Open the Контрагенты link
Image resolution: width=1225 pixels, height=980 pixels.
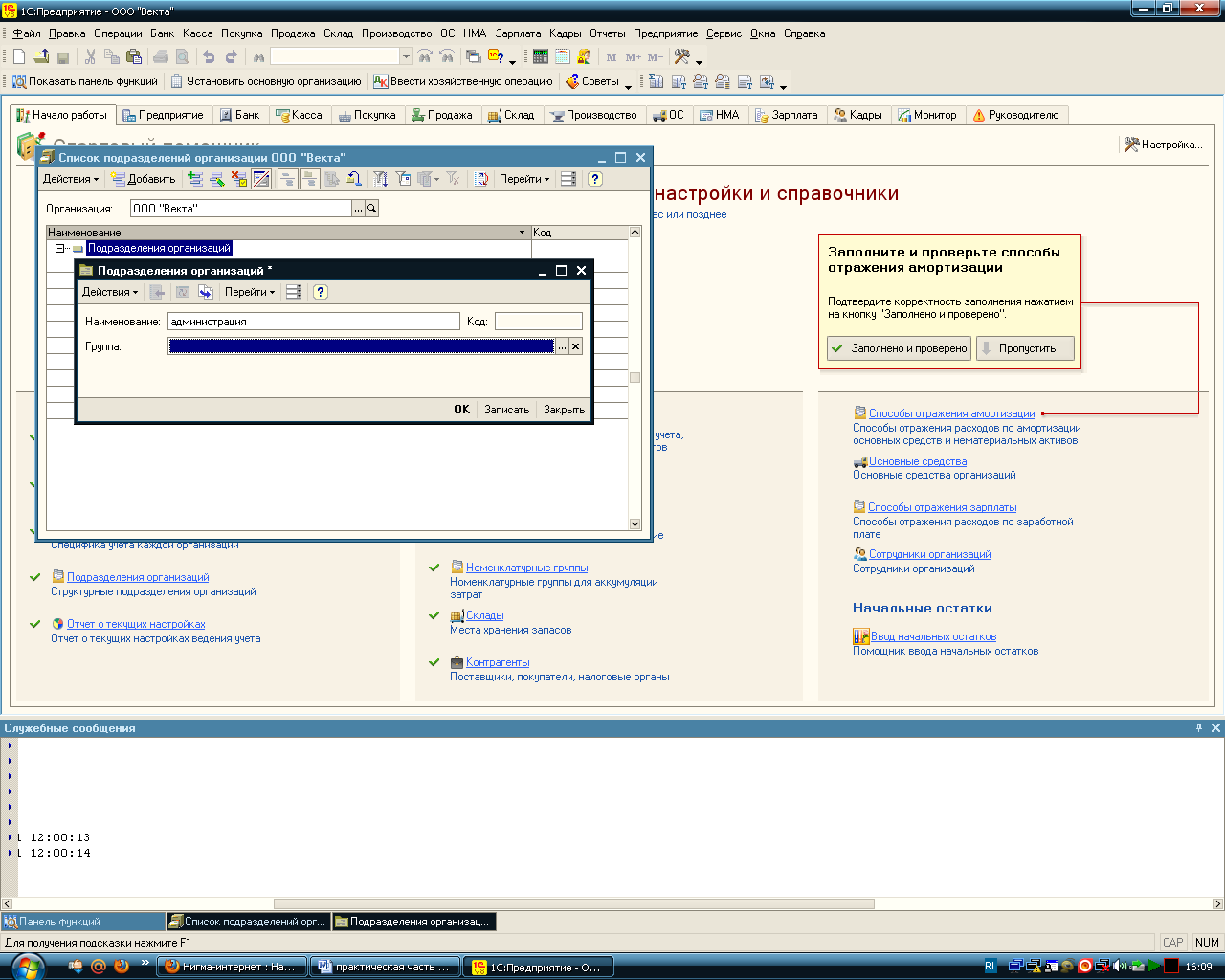pyautogui.click(x=498, y=662)
